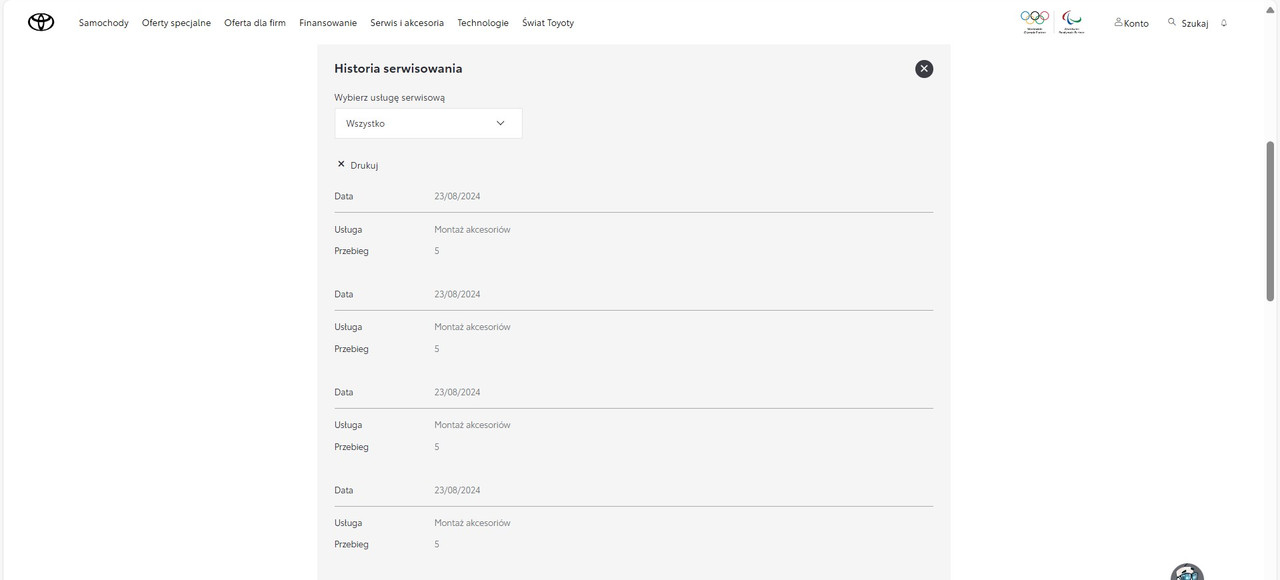Click the Toyota logo icon
Viewport: 1280px width, 580px height.
(41, 22)
